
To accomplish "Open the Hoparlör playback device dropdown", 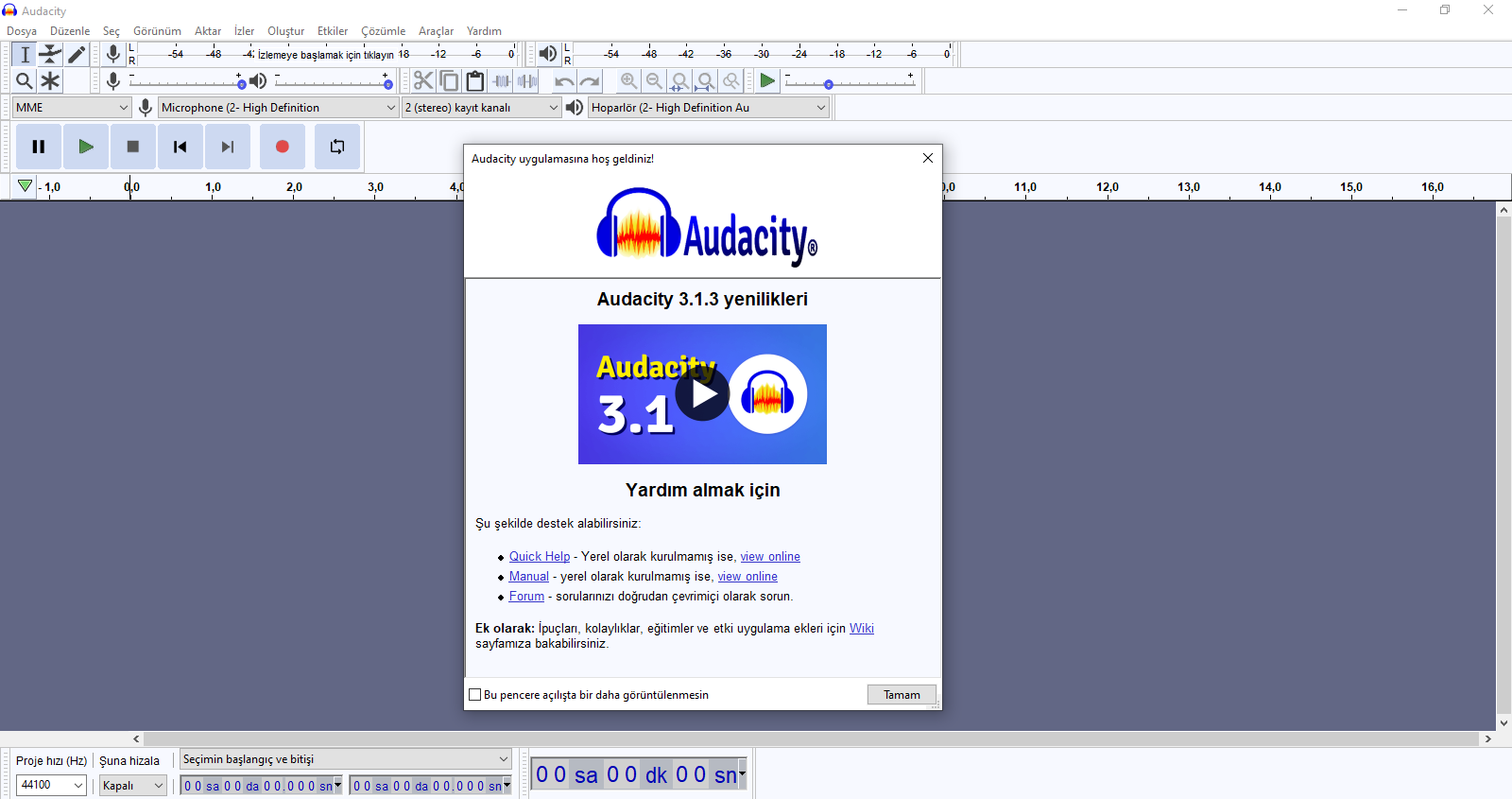I will [x=709, y=108].
